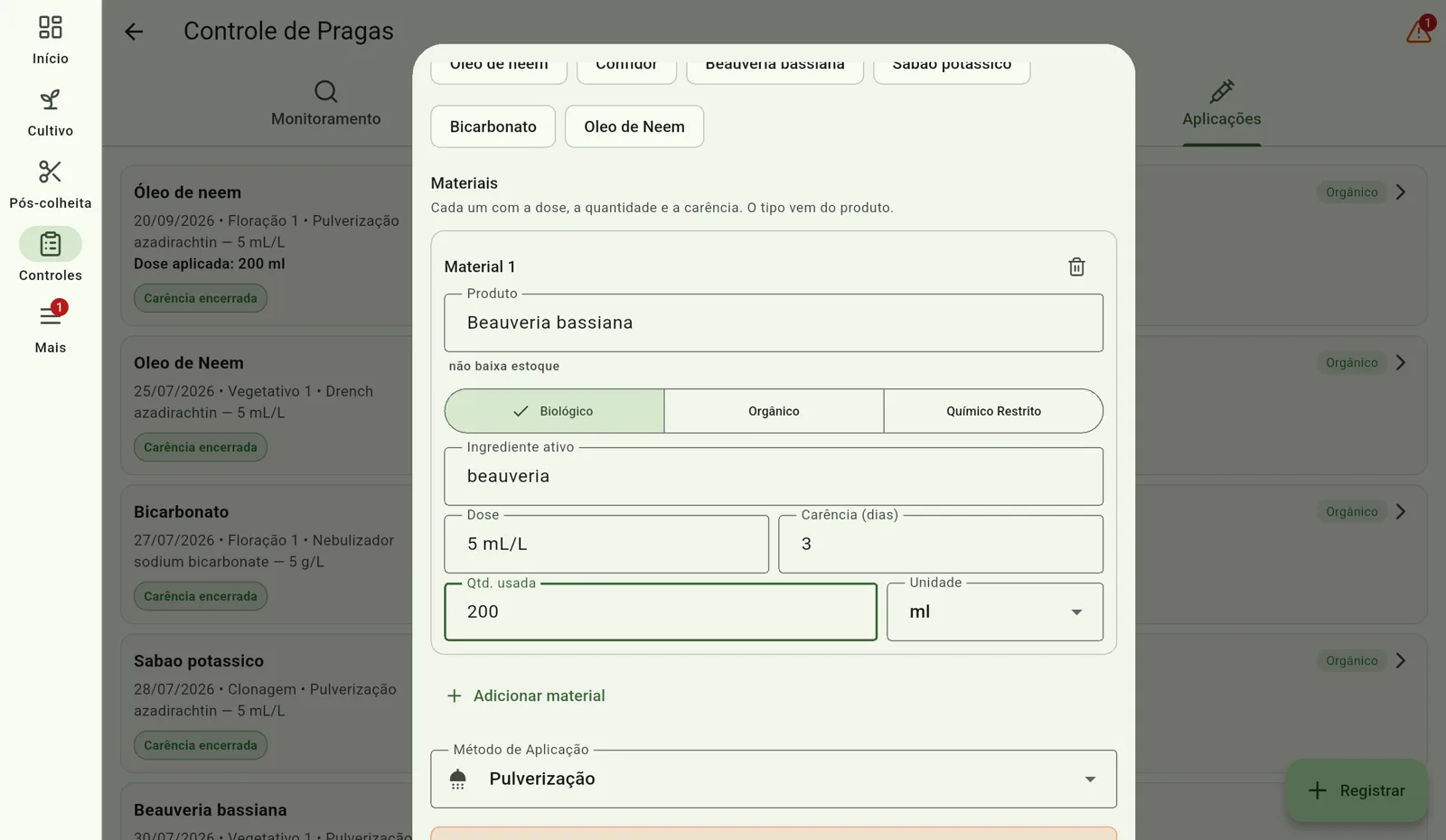
Task: Open the warning alert icon
Action: coord(1419,32)
